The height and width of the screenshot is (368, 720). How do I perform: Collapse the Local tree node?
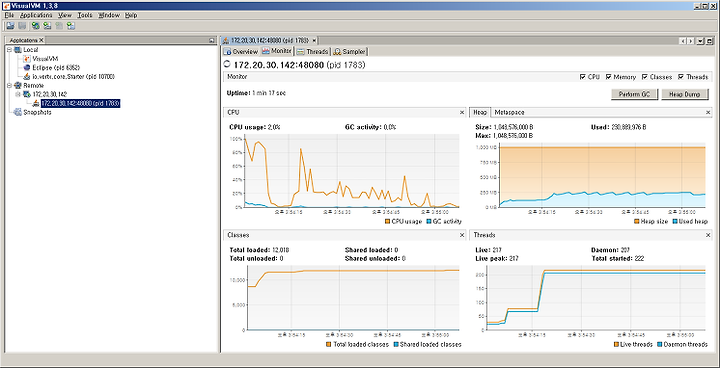9,50
